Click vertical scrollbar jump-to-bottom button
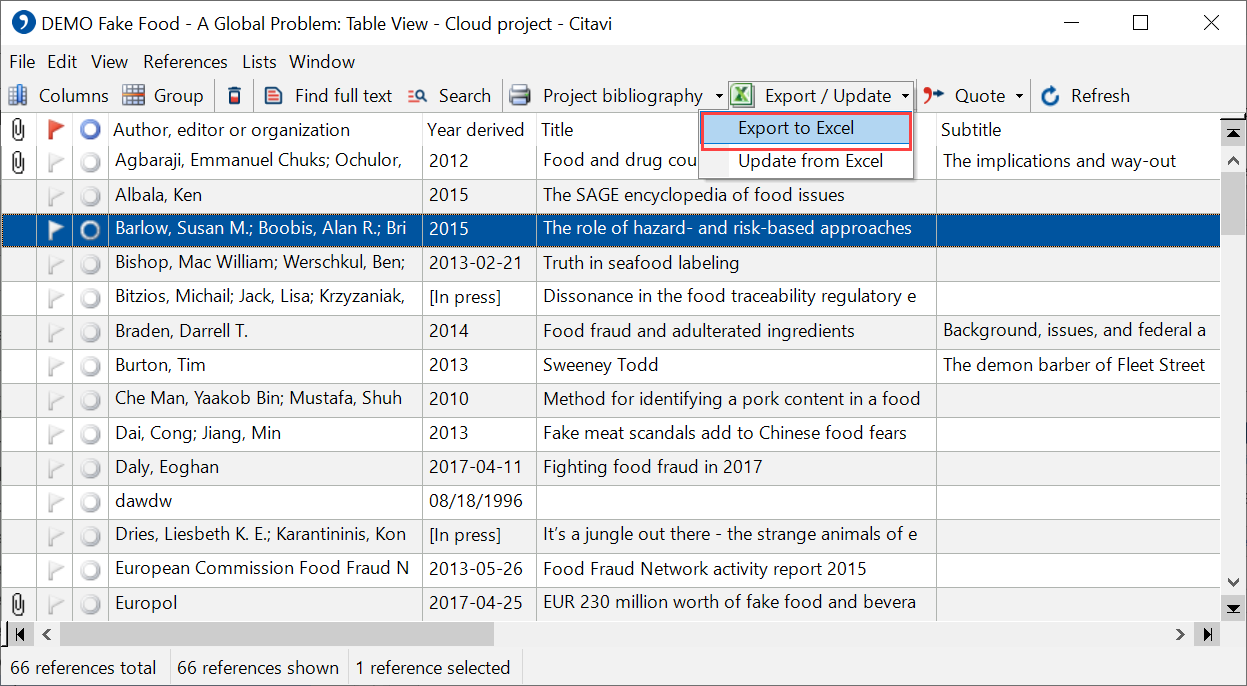Image resolution: width=1247 pixels, height=686 pixels. pos(1233,607)
